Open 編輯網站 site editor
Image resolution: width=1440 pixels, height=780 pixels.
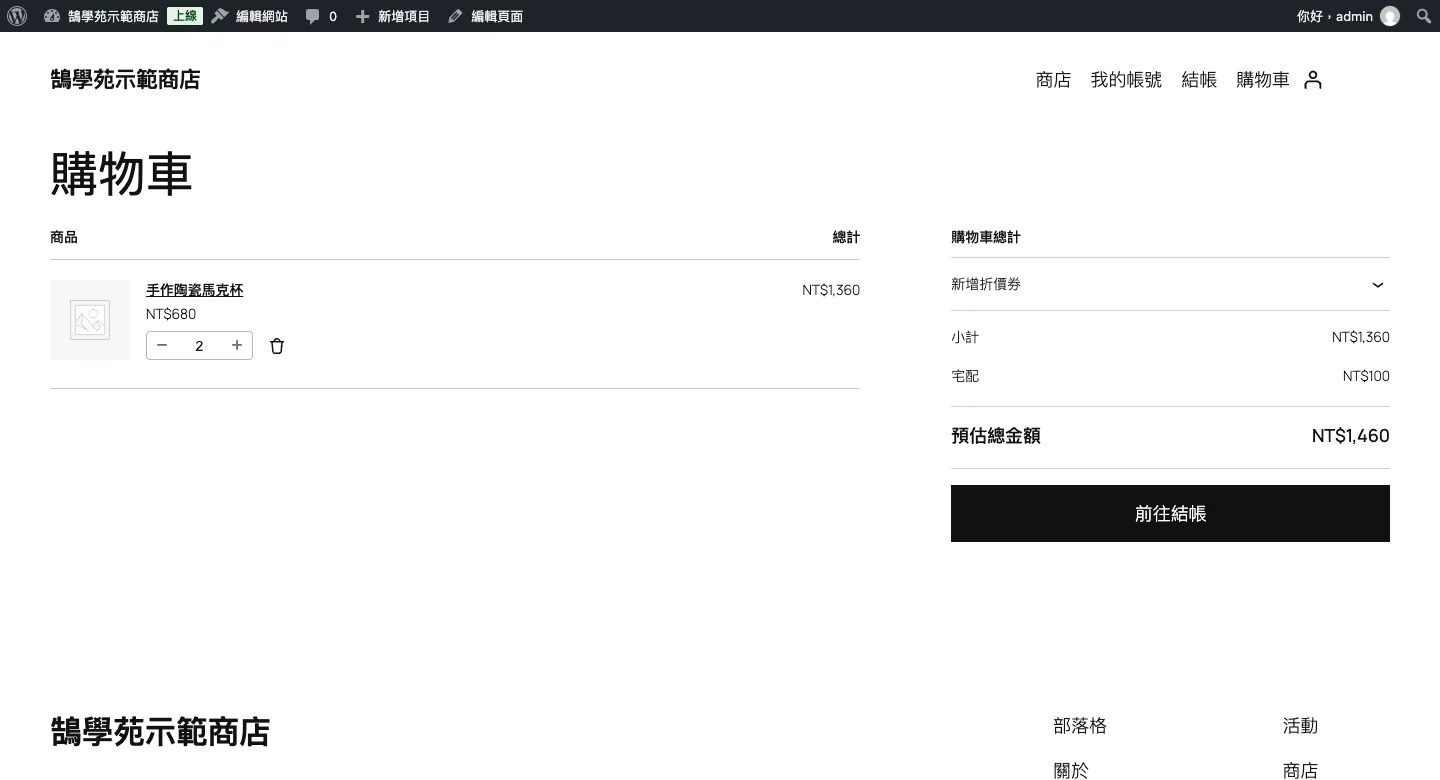(249, 16)
